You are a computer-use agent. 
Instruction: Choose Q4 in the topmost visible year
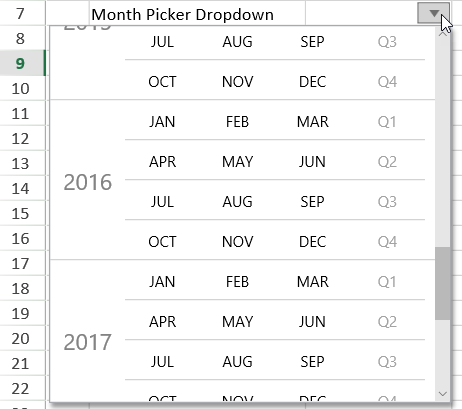[x=387, y=82]
